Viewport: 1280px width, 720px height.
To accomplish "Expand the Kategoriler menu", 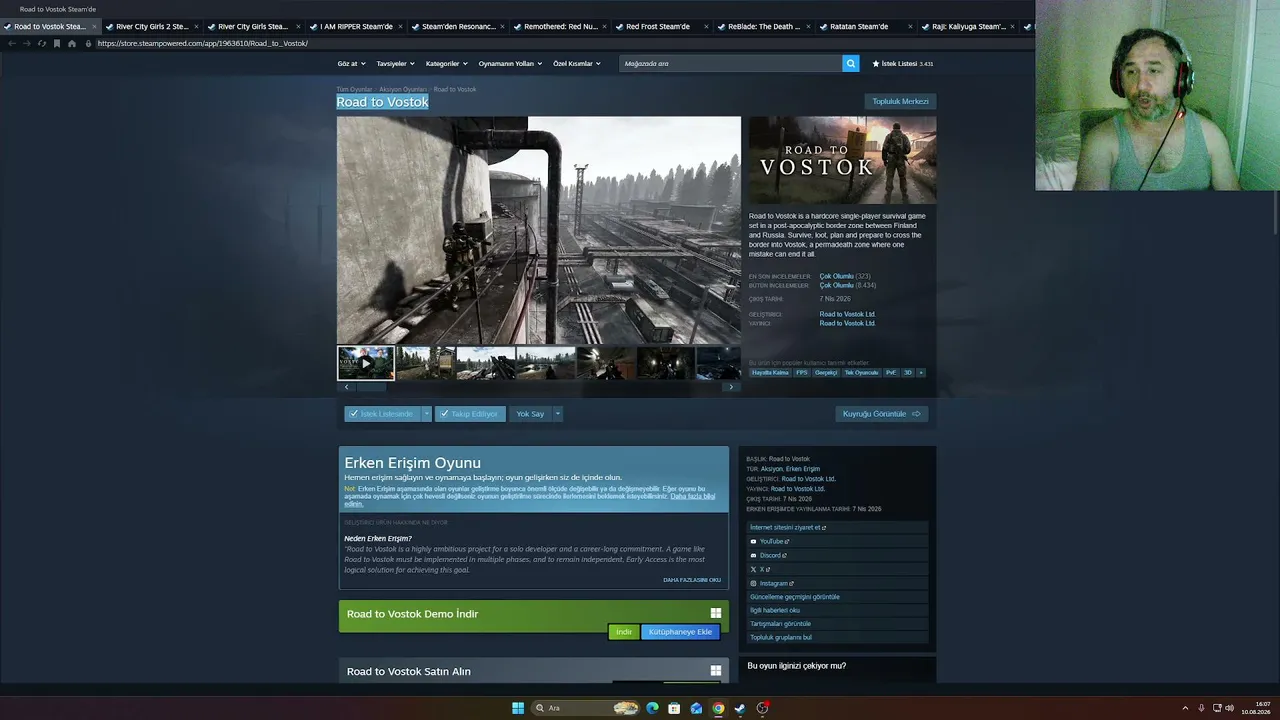I will coord(446,63).
